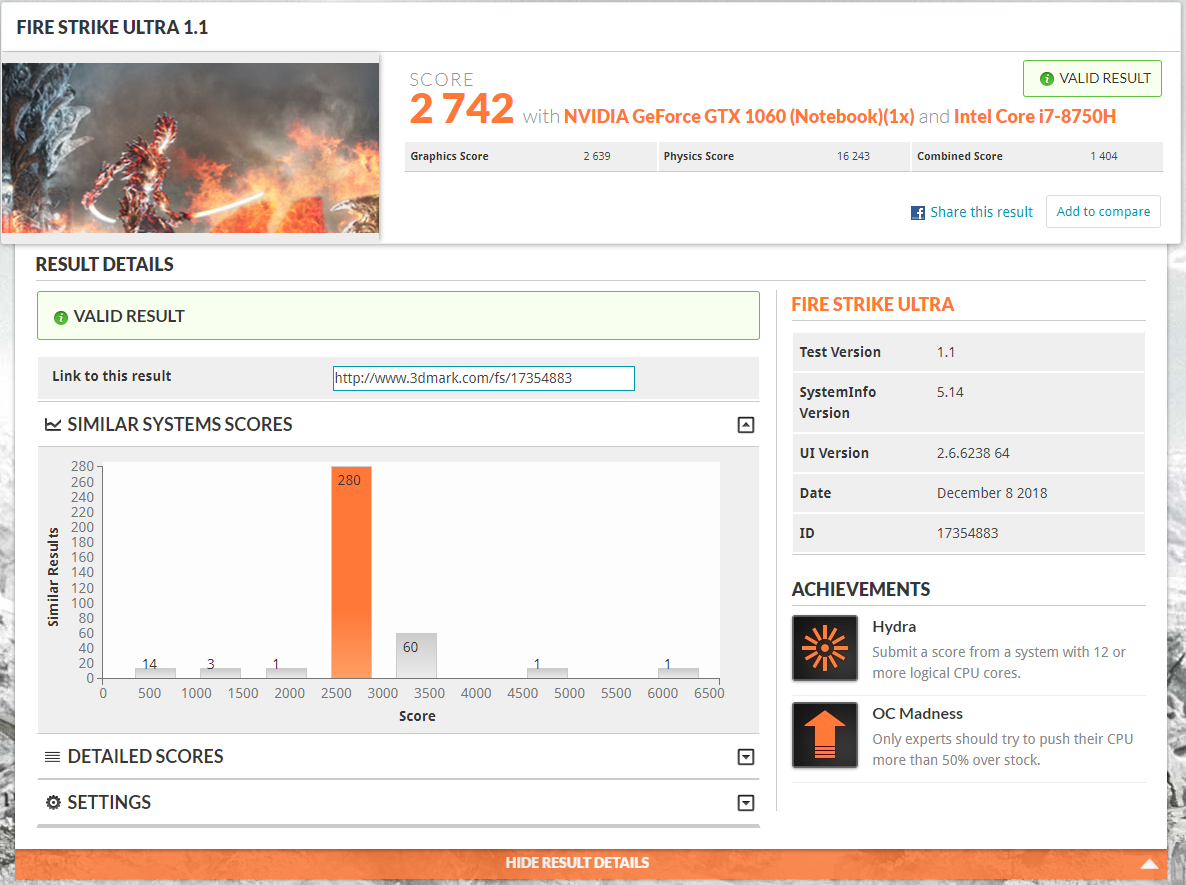Click the overall score 2 742
The height and width of the screenshot is (885, 1186).
[x=461, y=109]
